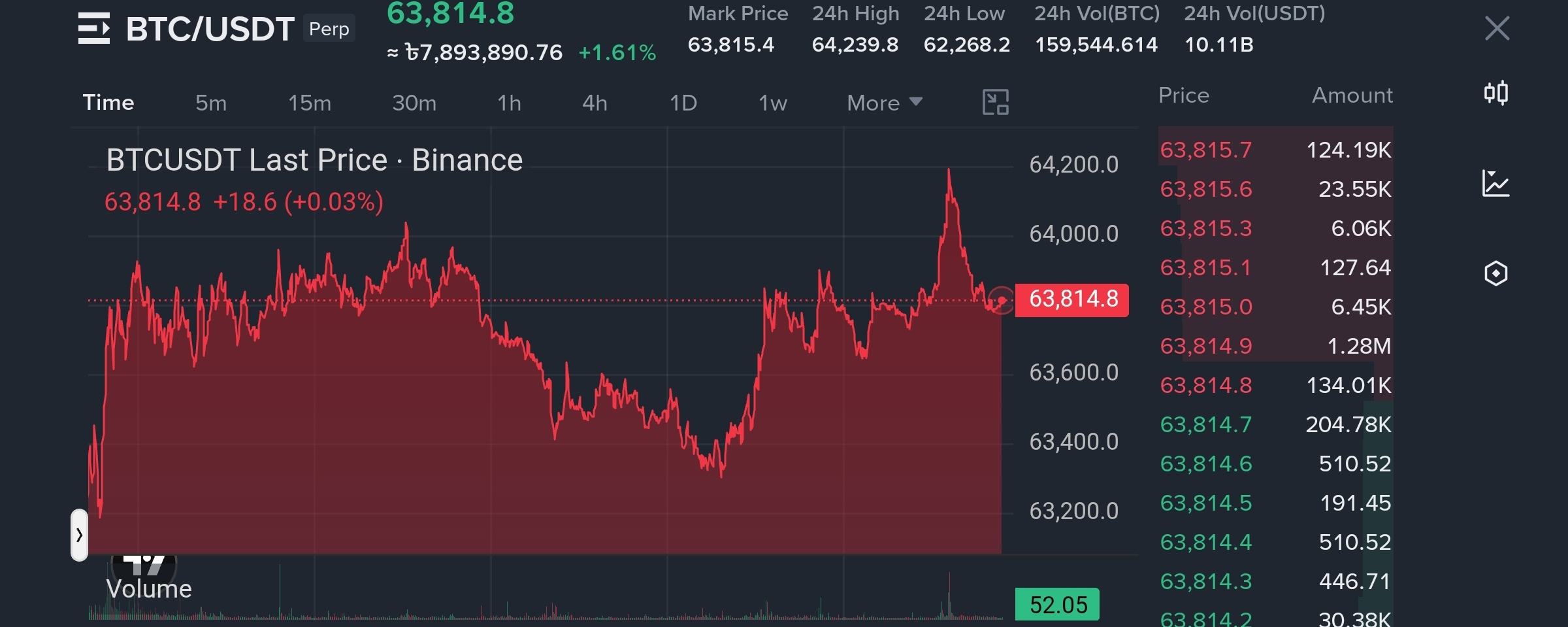Image resolution: width=1568 pixels, height=627 pixels.
Task: Tap the BTC/USDT pair title
Action: click(210, 29)
